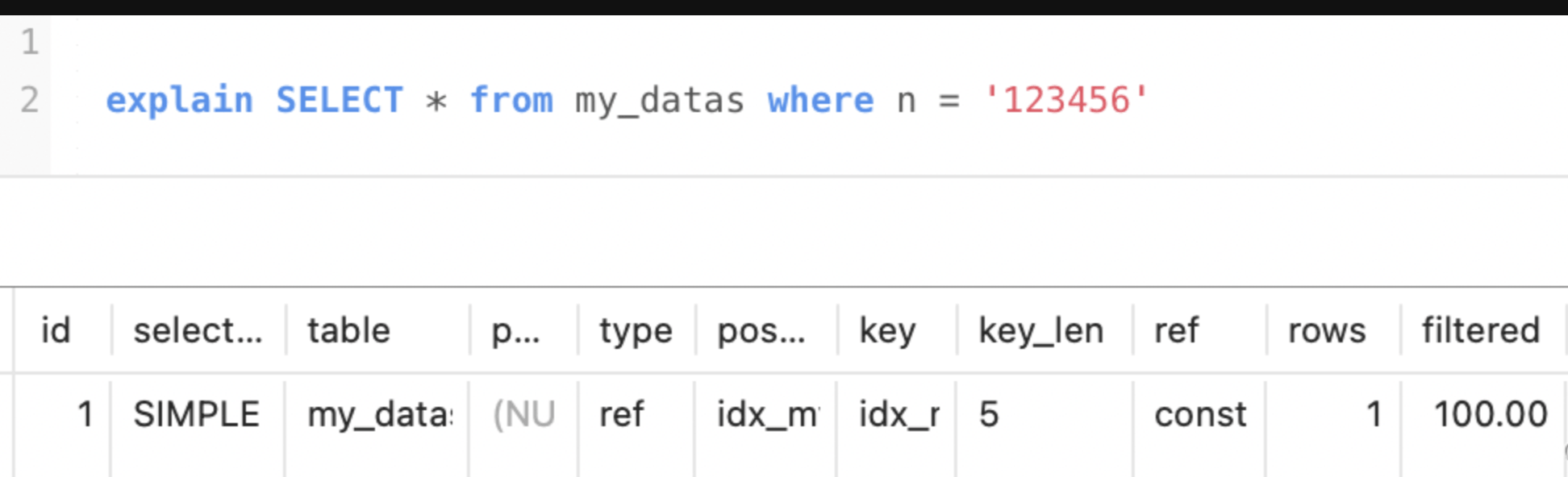The height and width of the screenshot is (477, 1568).
Task: Click the '123456' string literal
Action: (1065, 101)
